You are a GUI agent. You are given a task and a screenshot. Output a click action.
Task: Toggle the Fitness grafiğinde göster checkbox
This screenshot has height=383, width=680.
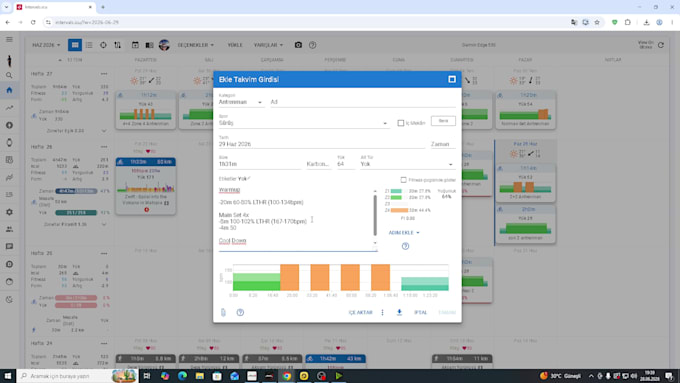coord(403,180)
